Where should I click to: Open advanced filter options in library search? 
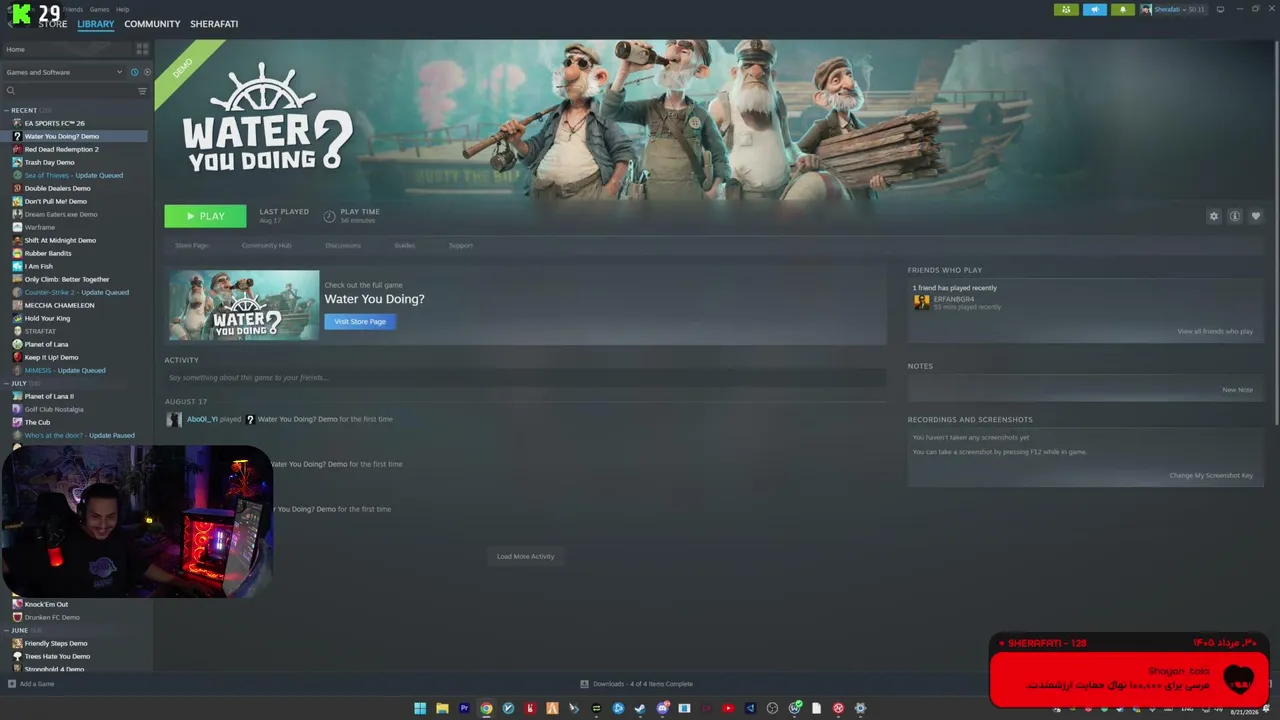(142, 91)
